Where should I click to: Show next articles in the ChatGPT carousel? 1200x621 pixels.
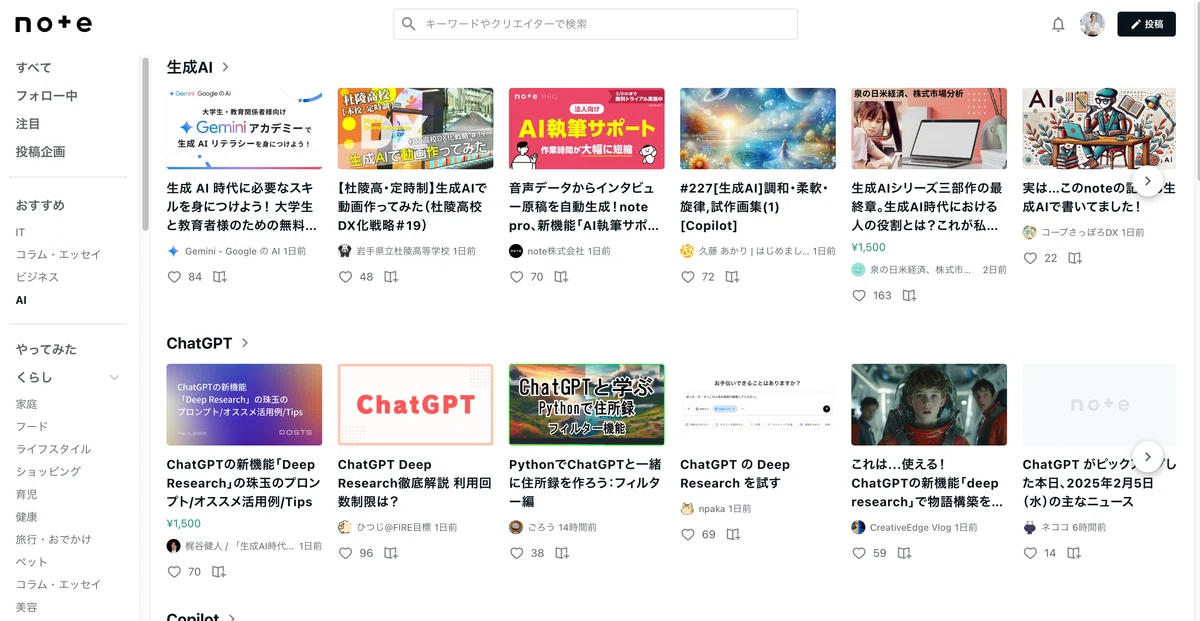(x=1148, y=457)
